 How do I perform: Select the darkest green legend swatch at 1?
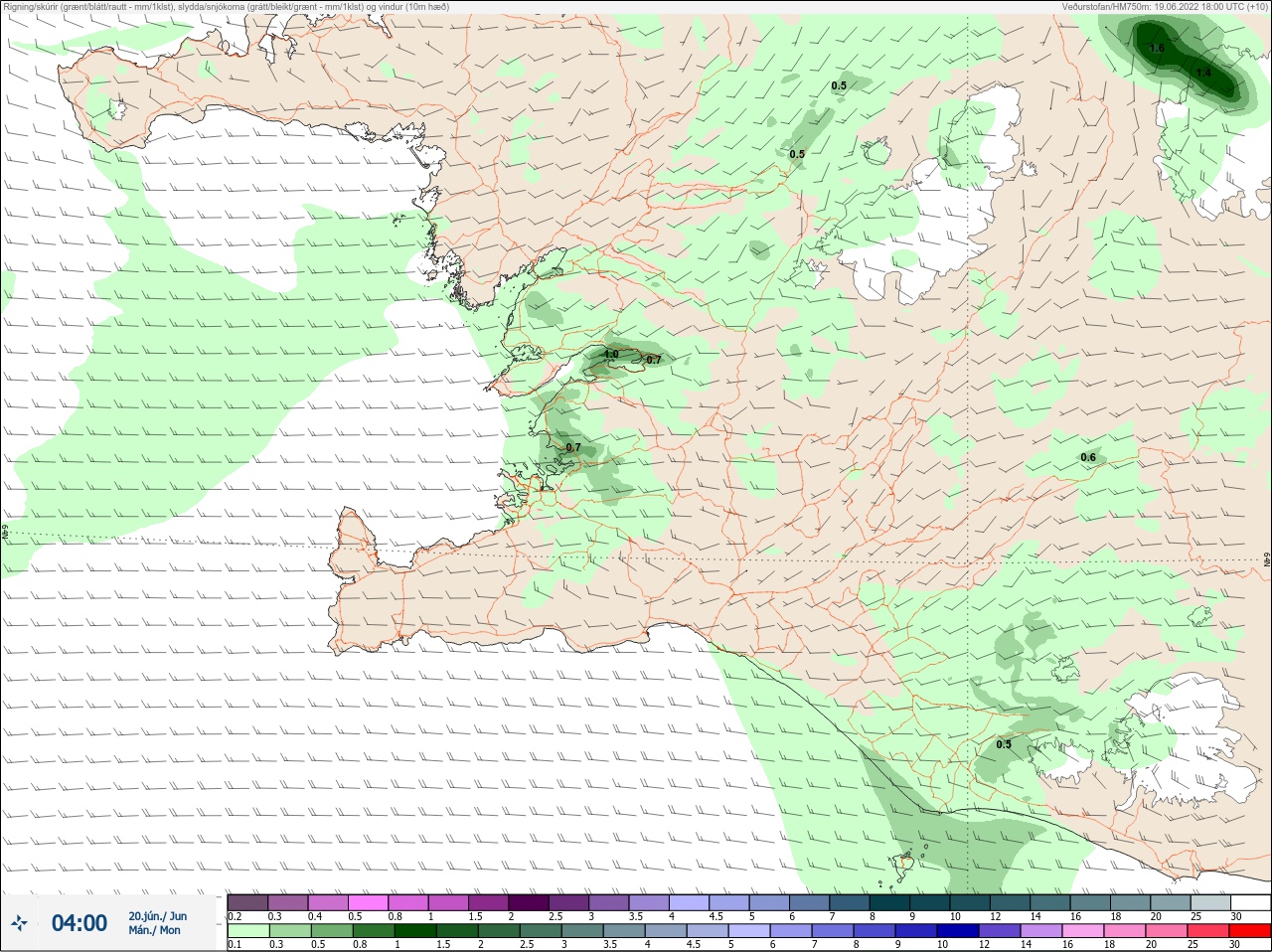pos(413,931)
